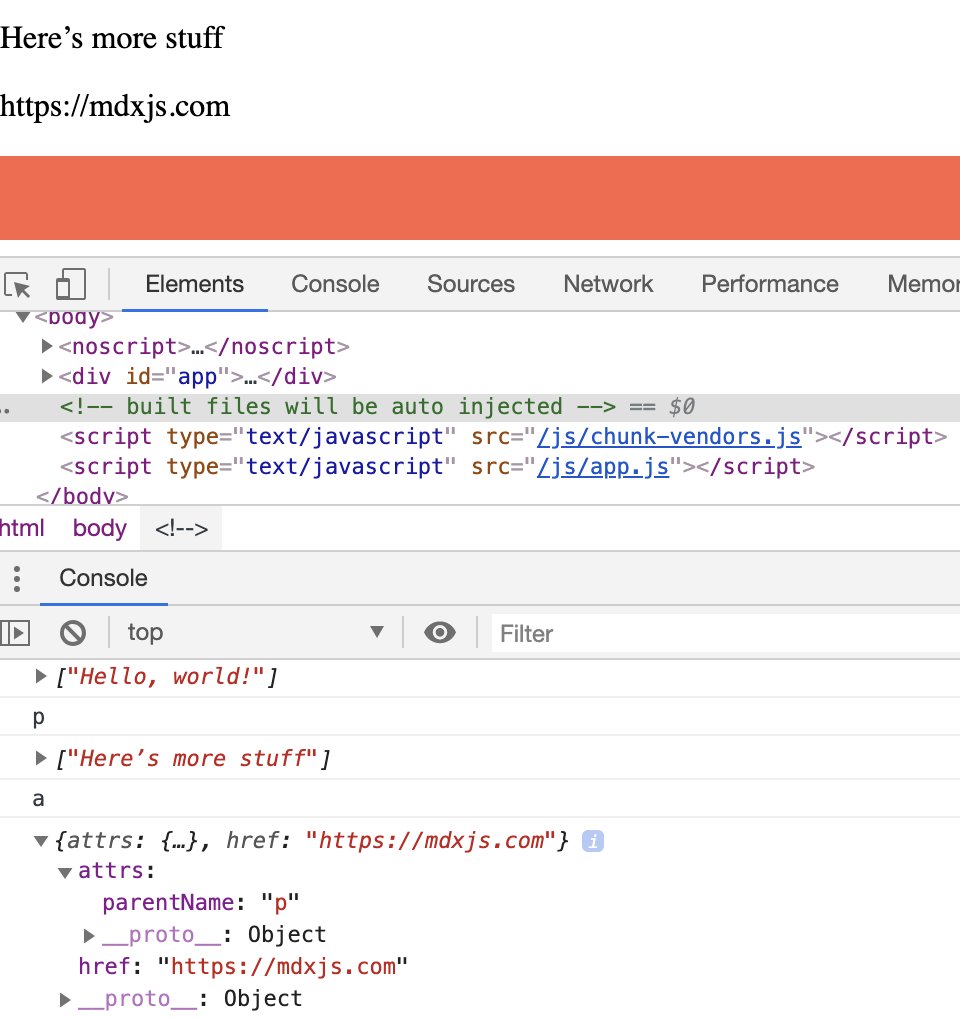The width and height of the screenshot is (960, 1020).
Task: Click the console log line 'p'
Action: tap(38, 717)
